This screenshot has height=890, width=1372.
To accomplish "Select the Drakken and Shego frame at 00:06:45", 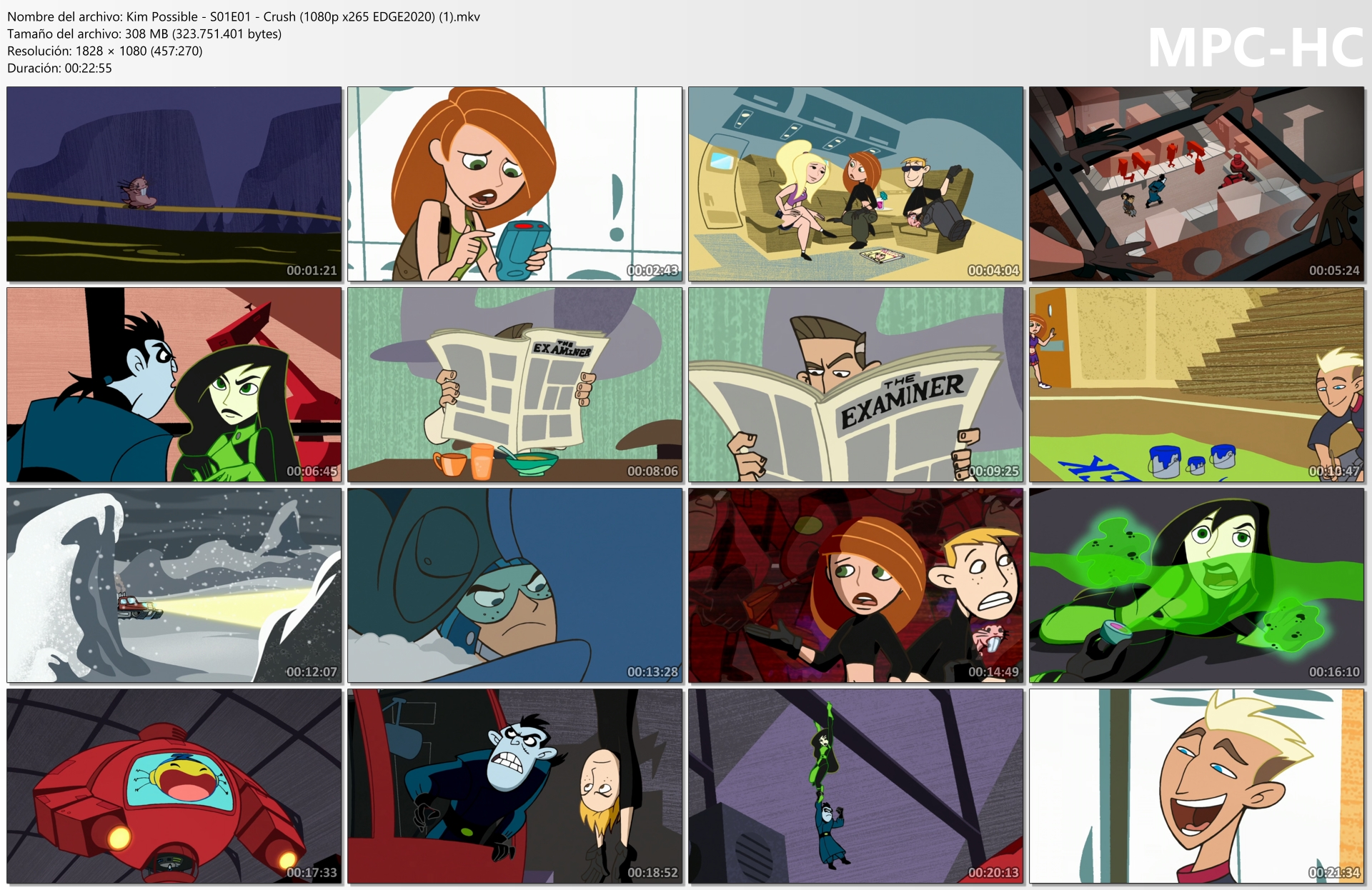I will click(x=174, y=385).
